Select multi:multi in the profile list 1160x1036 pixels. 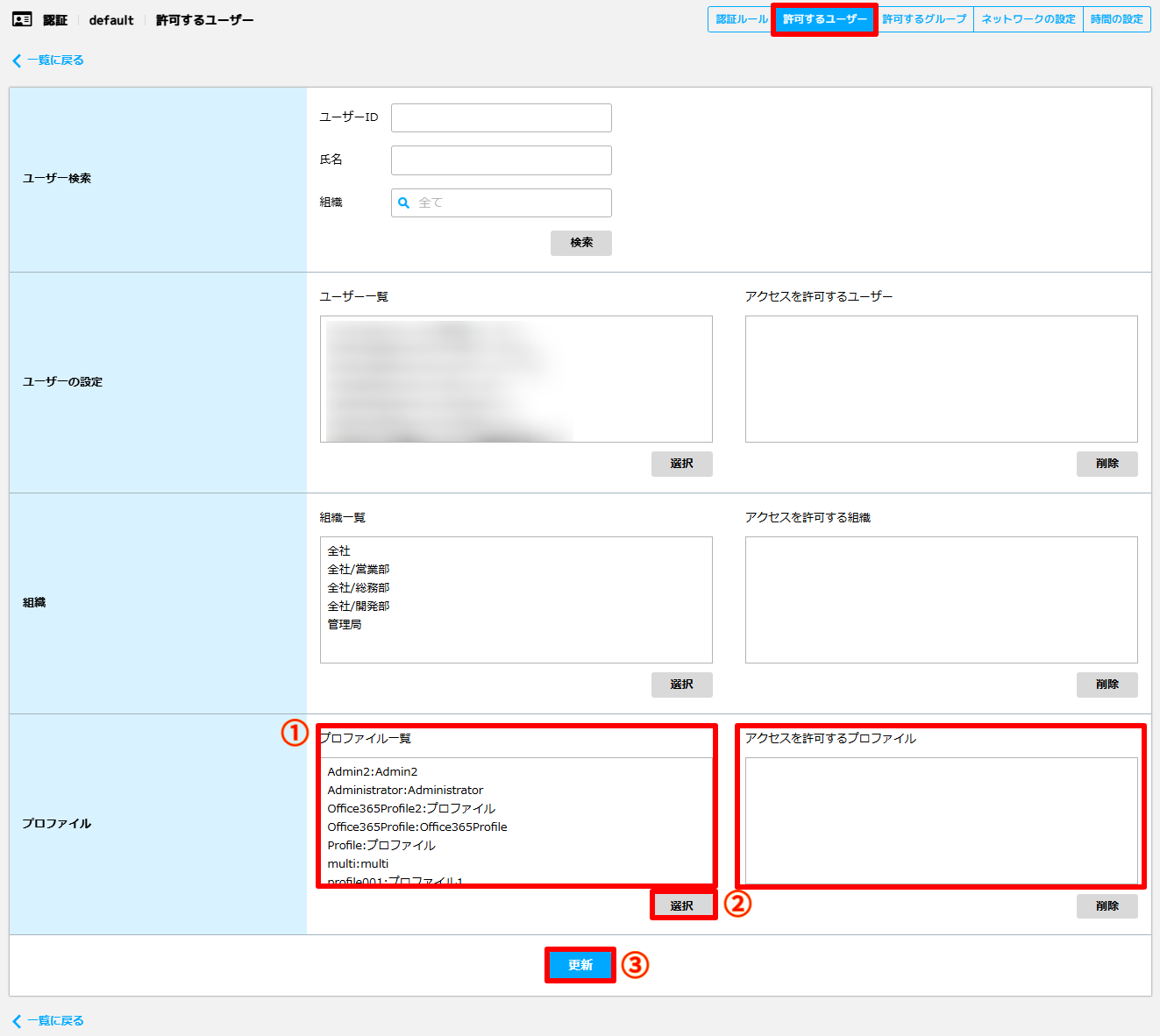[x=358, y=864]
